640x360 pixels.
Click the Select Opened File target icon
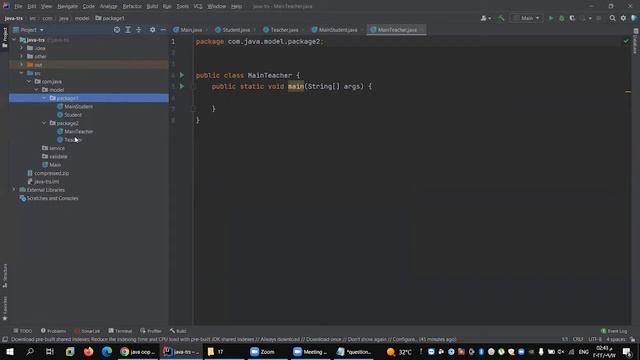[x=117, y=30]
